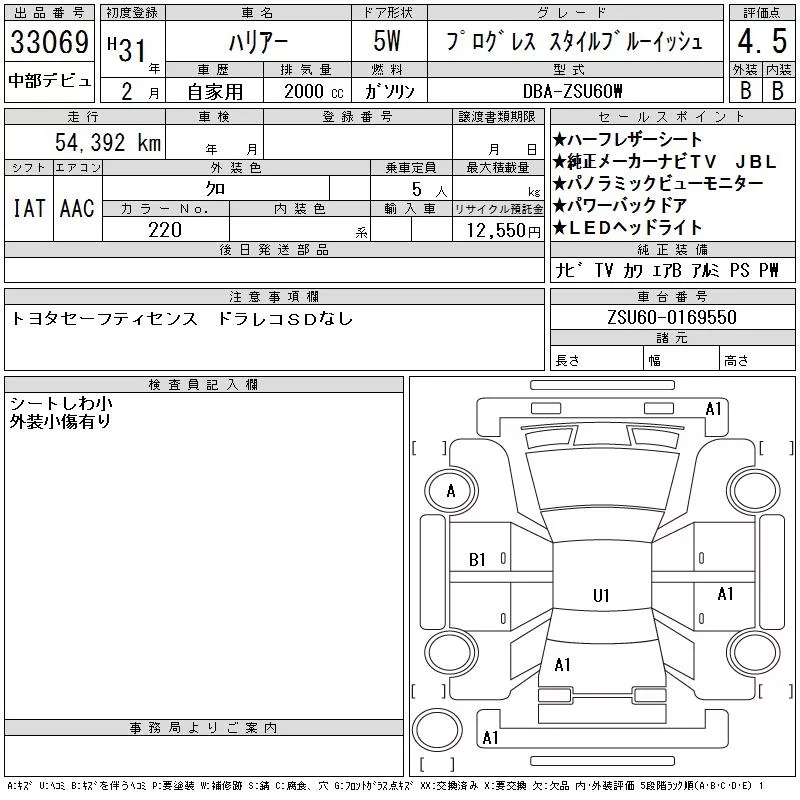Click the star icon before パワーバックドア
800x800 pixels.
click(560, 206)
